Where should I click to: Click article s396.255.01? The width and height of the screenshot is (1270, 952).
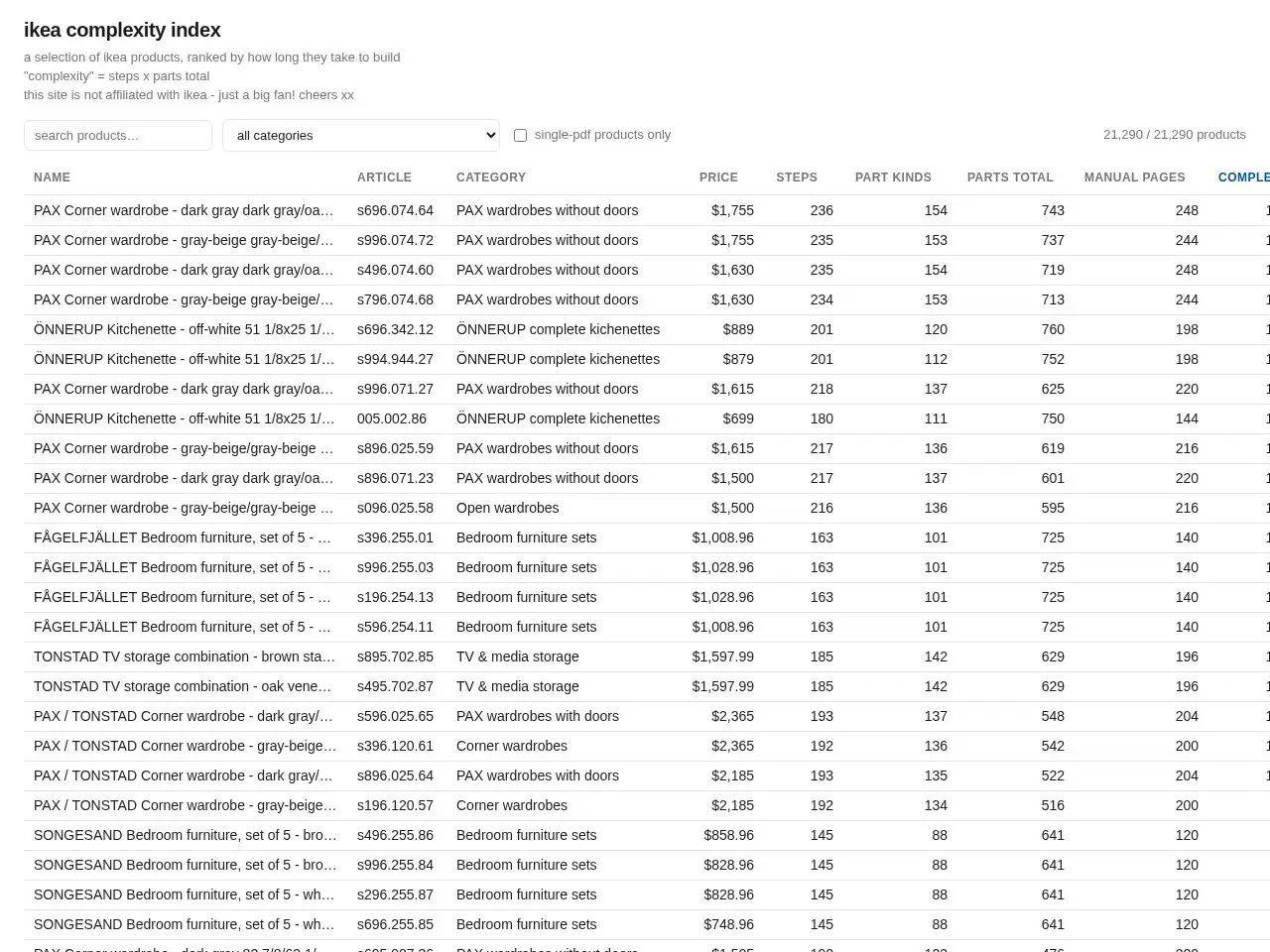395,537
